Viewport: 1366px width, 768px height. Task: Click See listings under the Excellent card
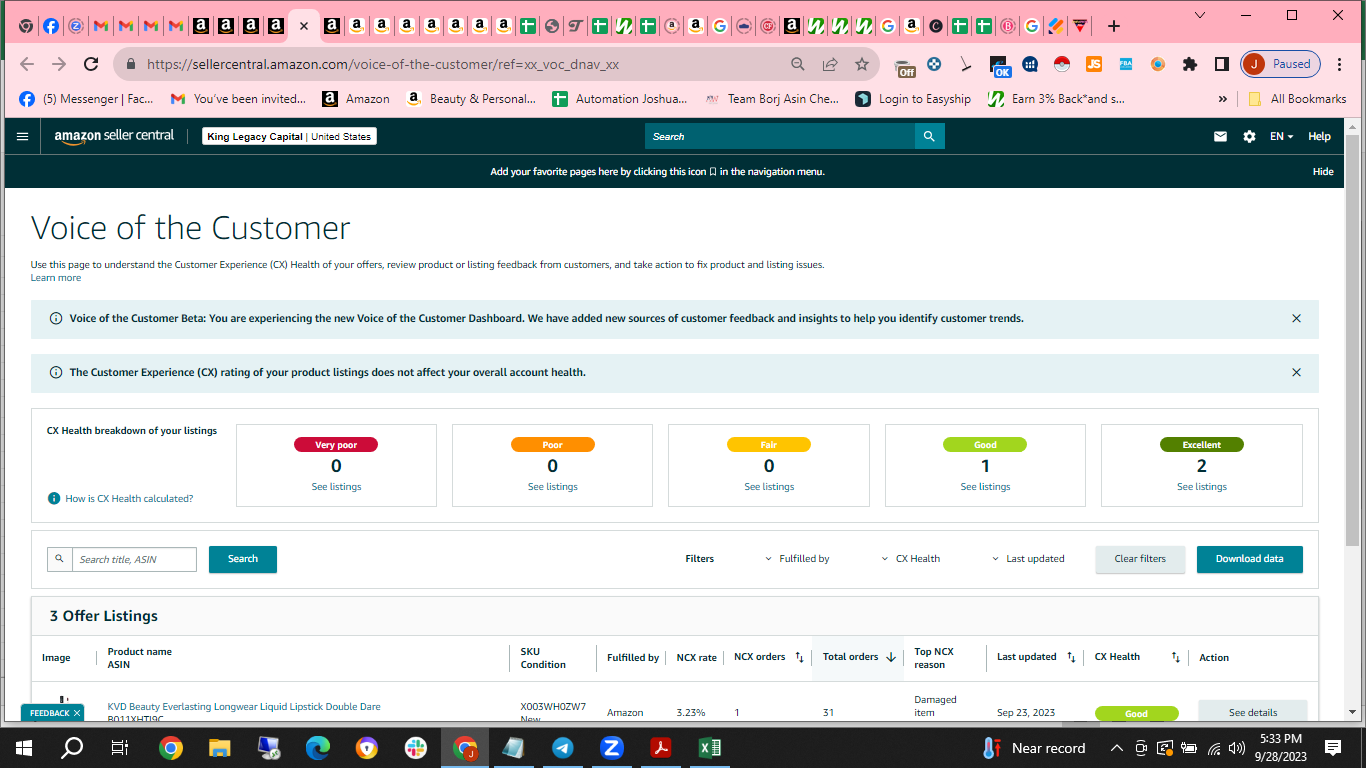tap(1201, 487)
